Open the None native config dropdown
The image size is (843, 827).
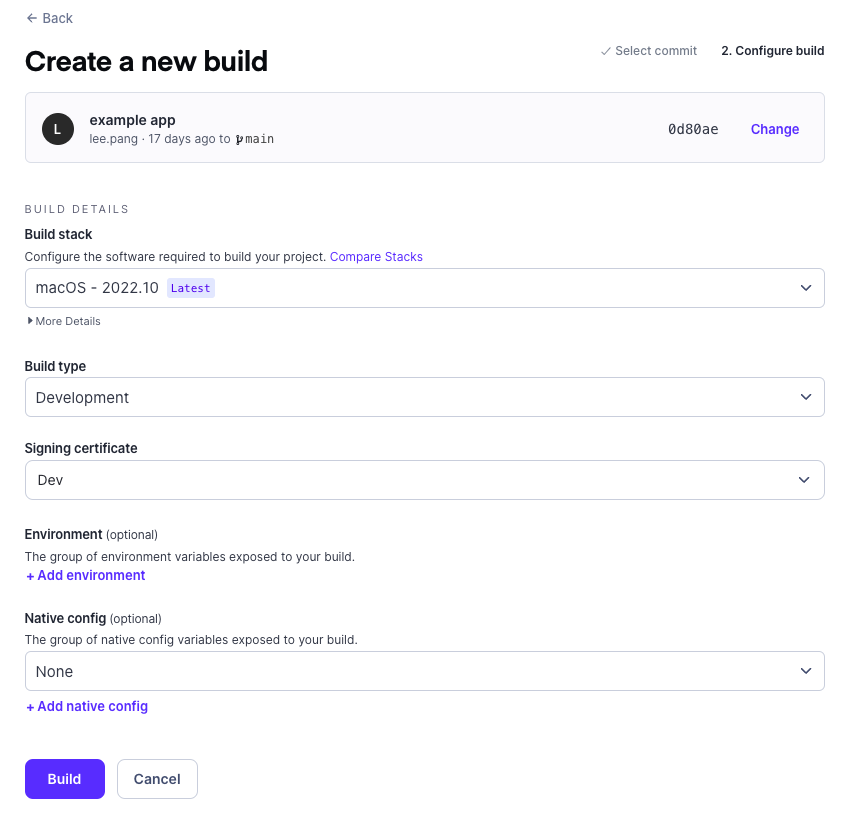[x=425, y=671]
